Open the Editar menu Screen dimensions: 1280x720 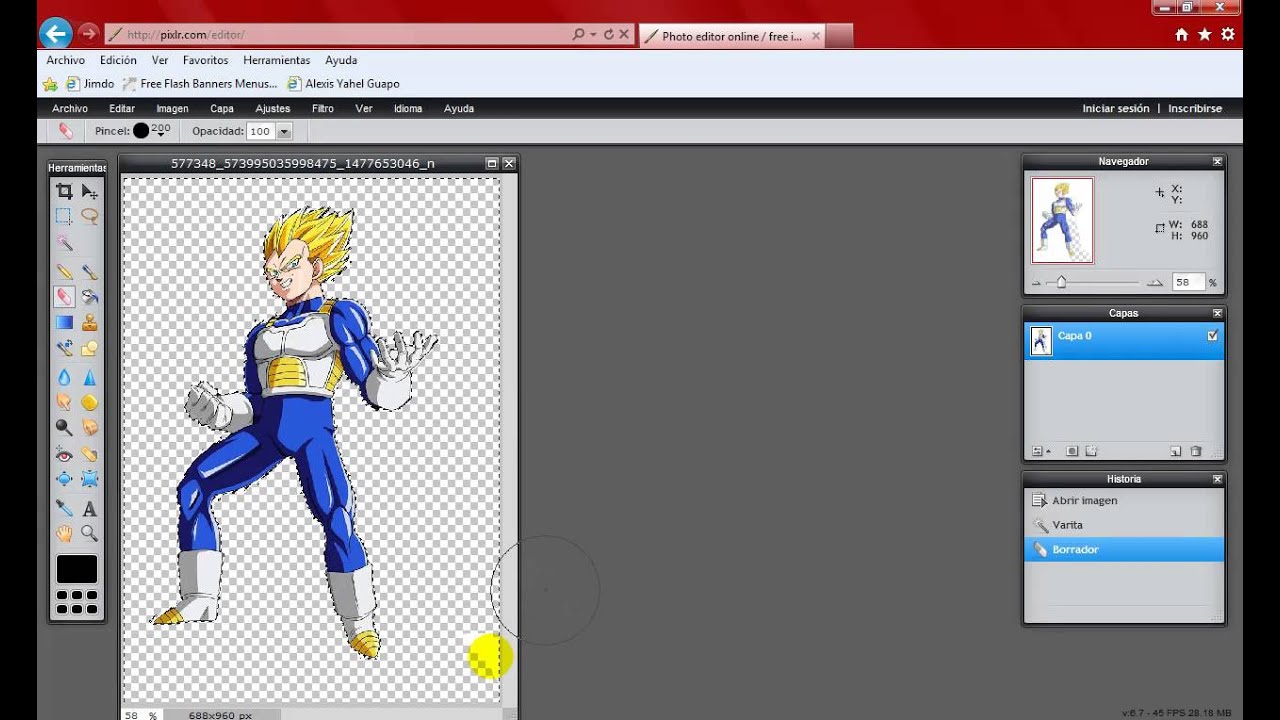(122, 108)
